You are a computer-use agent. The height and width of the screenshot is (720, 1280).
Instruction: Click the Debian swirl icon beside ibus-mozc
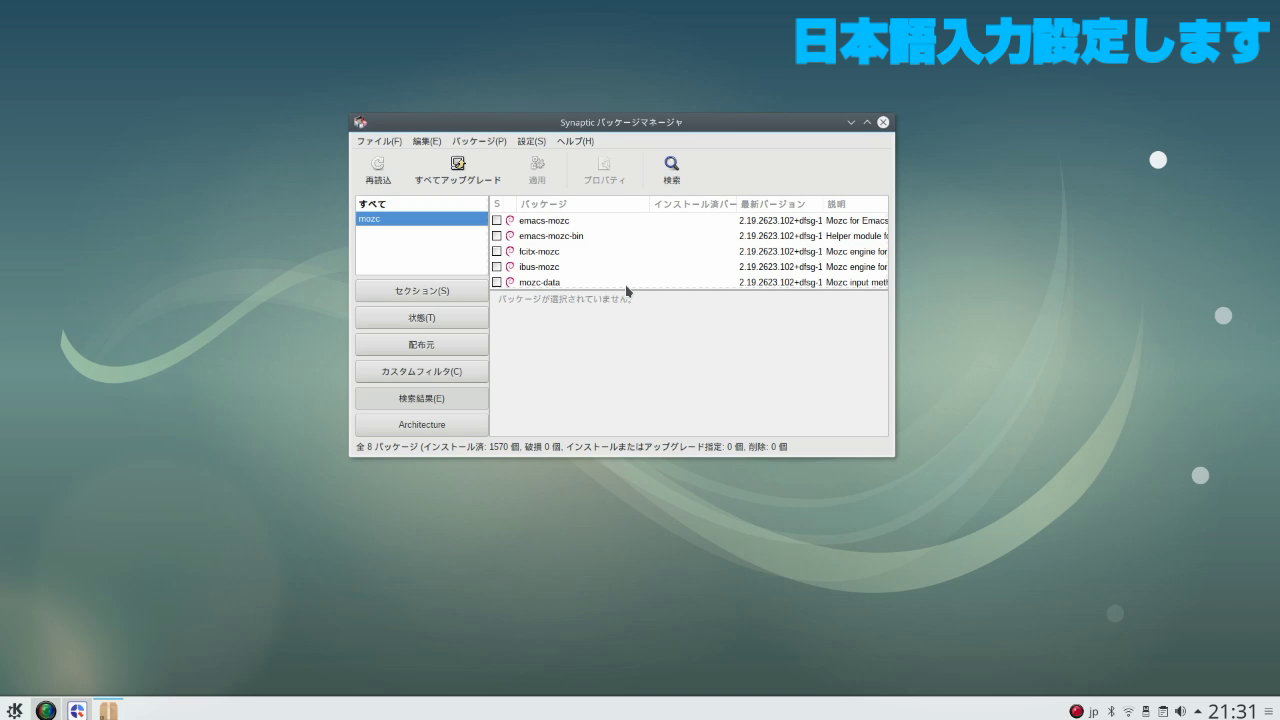click(510, 267)
